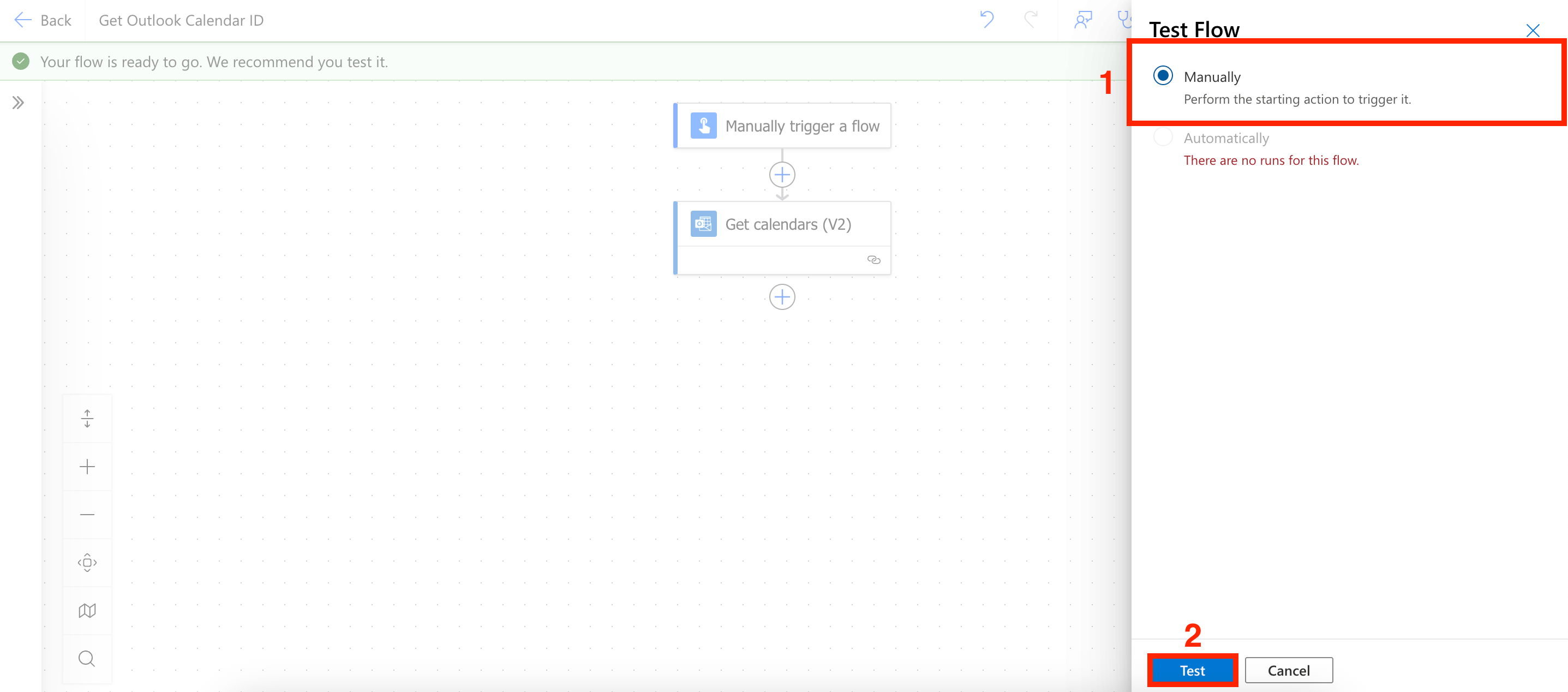Image resolution: width=1568 pixels, height=692 pixels.
Task: Open the feedback person icon
Action: pos(1083,20)
